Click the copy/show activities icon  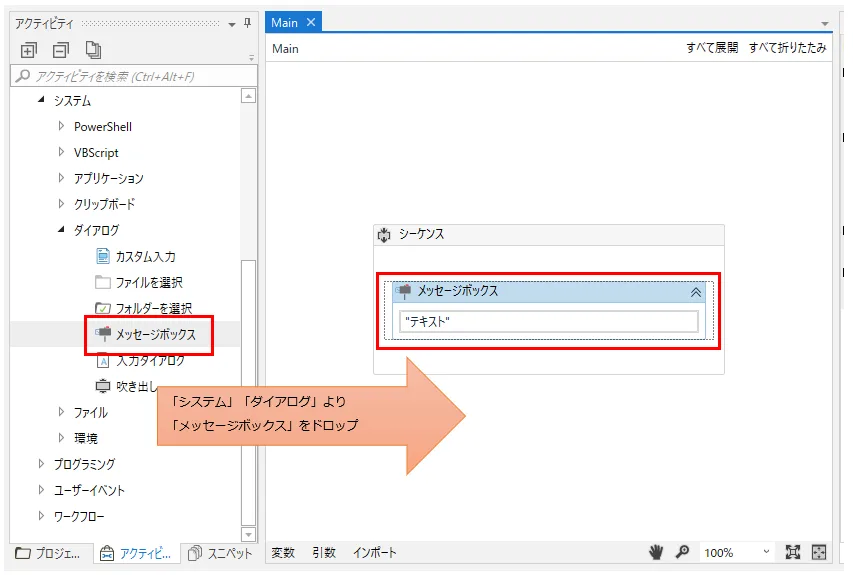pos(93,50)
